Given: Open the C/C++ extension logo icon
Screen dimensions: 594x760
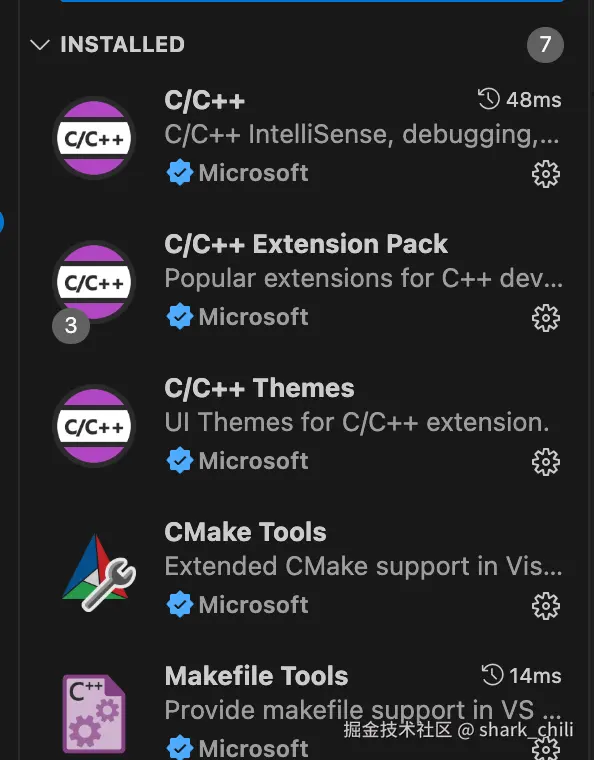Looking at the screenshot, I should (x=94, y=138).
